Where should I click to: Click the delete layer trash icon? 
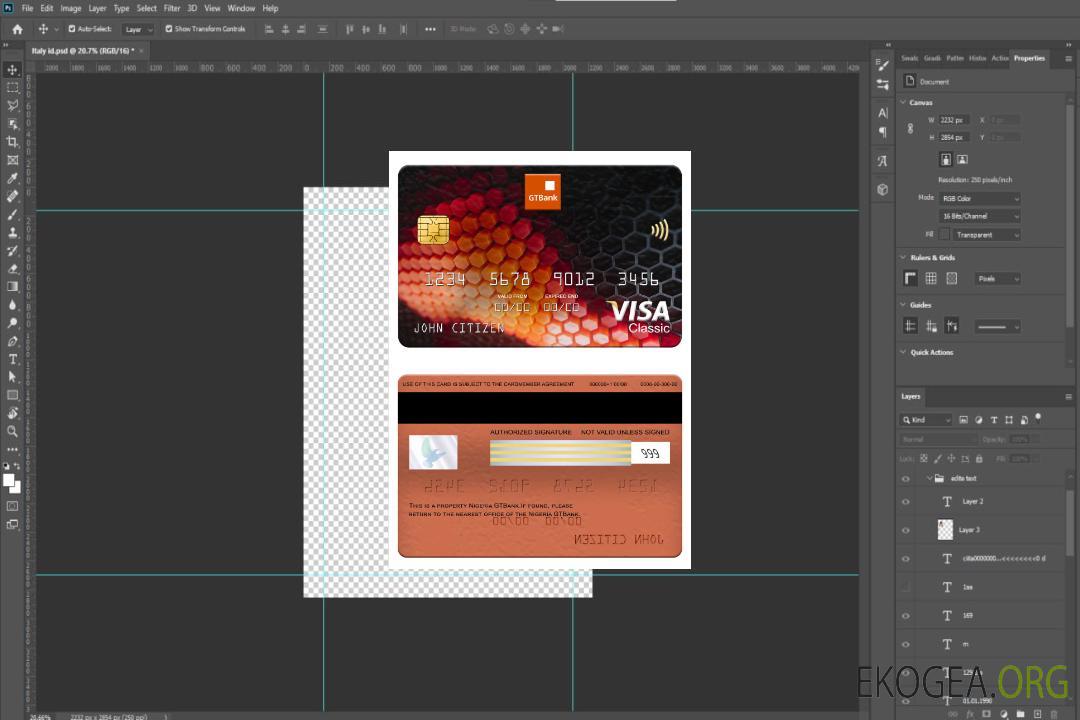pos(1054,714)
